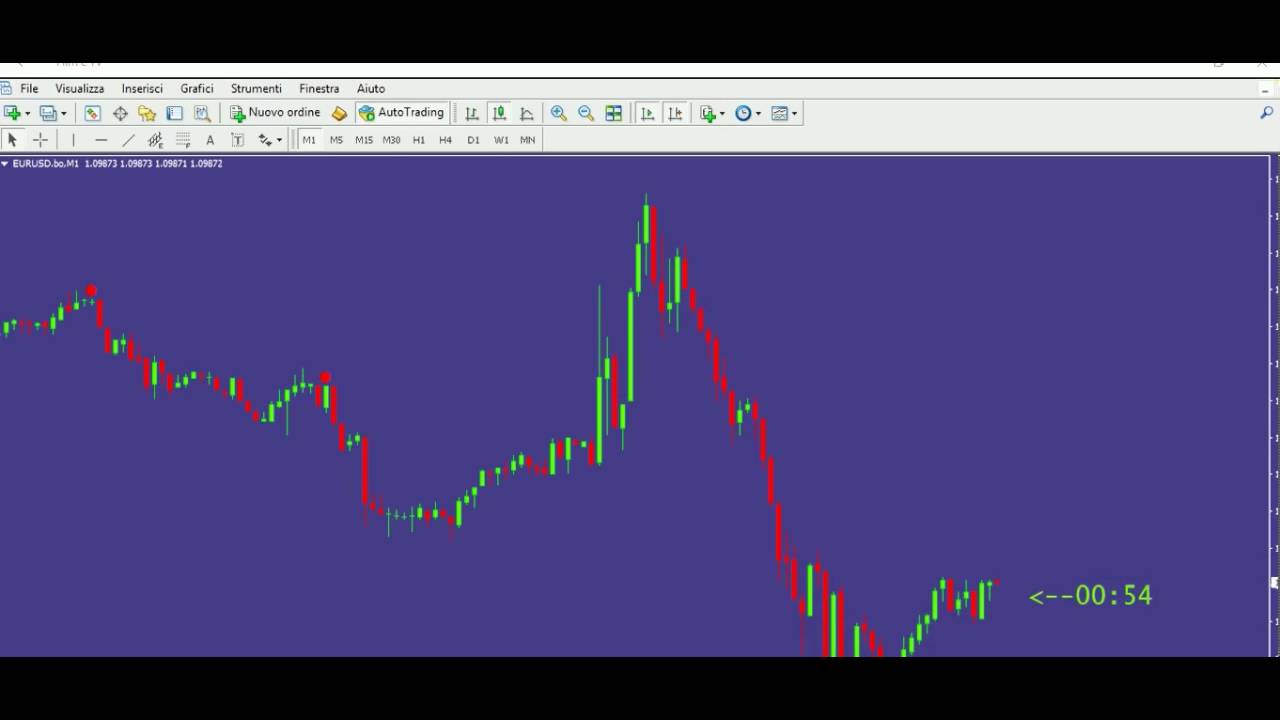Open the Strategy Tester icon
Screen dimensions: 1280x720
[202, 114]
